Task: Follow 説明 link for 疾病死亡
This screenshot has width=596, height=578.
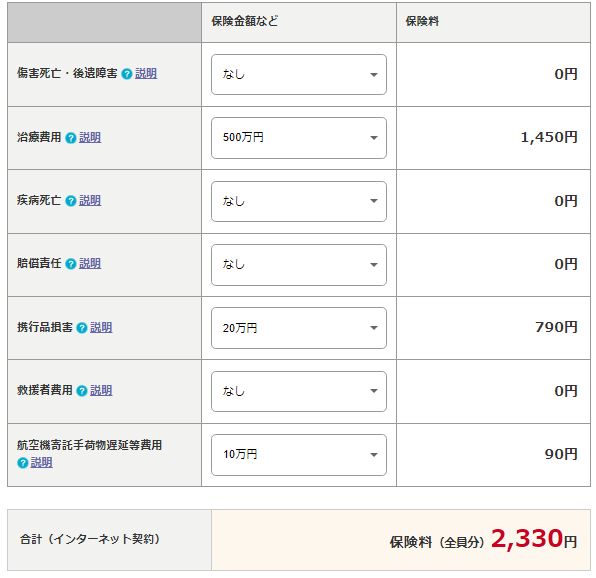Action: [90, 200]
